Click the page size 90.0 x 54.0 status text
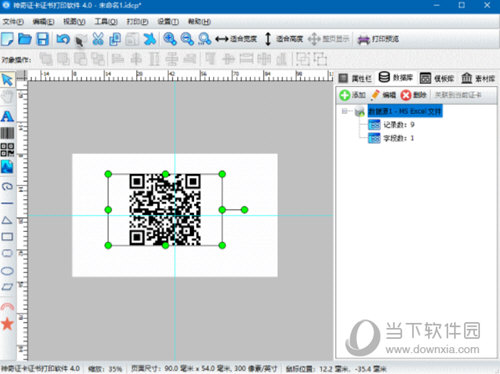 pyautogui.click(x=204, y=369)
